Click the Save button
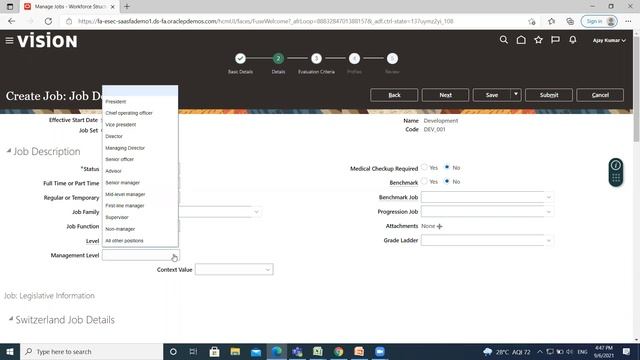This screenshot has width=640, height=360. coord(492,95)
